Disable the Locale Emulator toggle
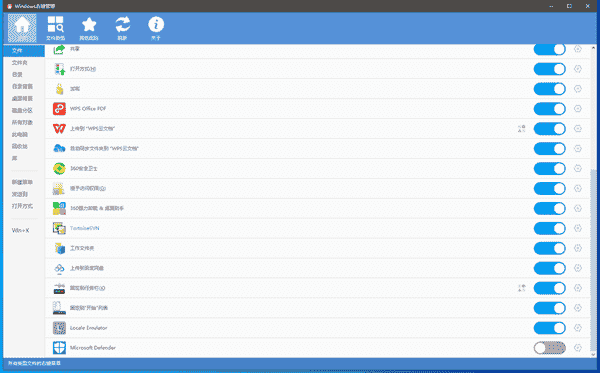The image size is (600, 373). point(549,328)
